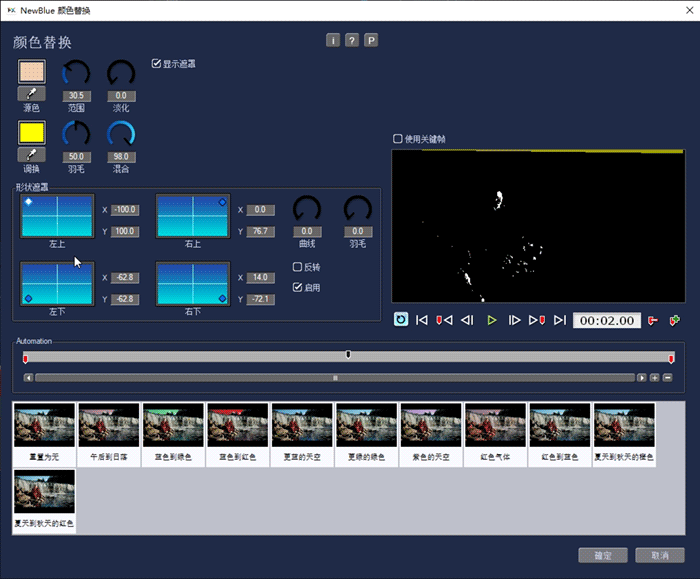The height and width of the screenshot is (579, 700).
Task: Toggle the loop playback button
Action: [x=401, y=320]
